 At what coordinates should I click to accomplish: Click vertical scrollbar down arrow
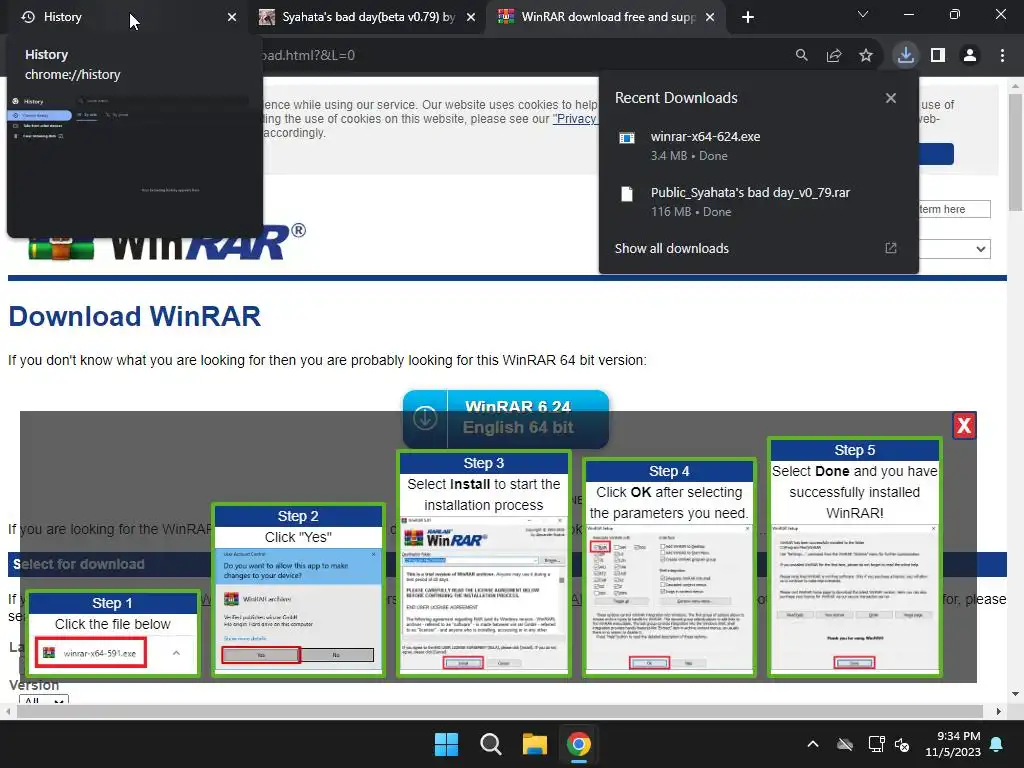[1016, 694]
